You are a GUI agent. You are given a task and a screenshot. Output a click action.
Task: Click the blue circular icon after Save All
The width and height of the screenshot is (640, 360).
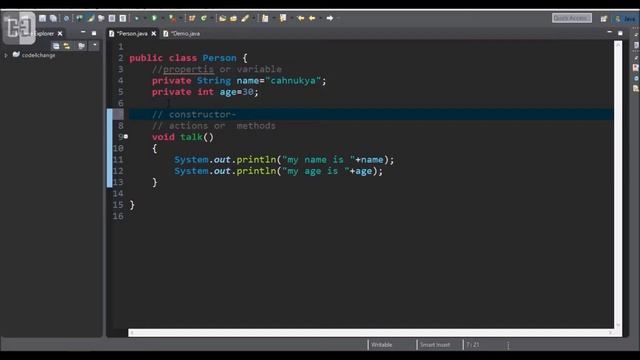pos(66,19)
